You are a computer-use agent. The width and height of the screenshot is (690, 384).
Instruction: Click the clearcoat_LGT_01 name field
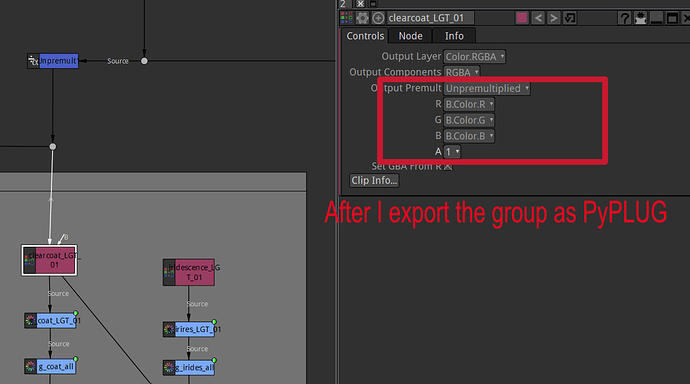(431, 18)
